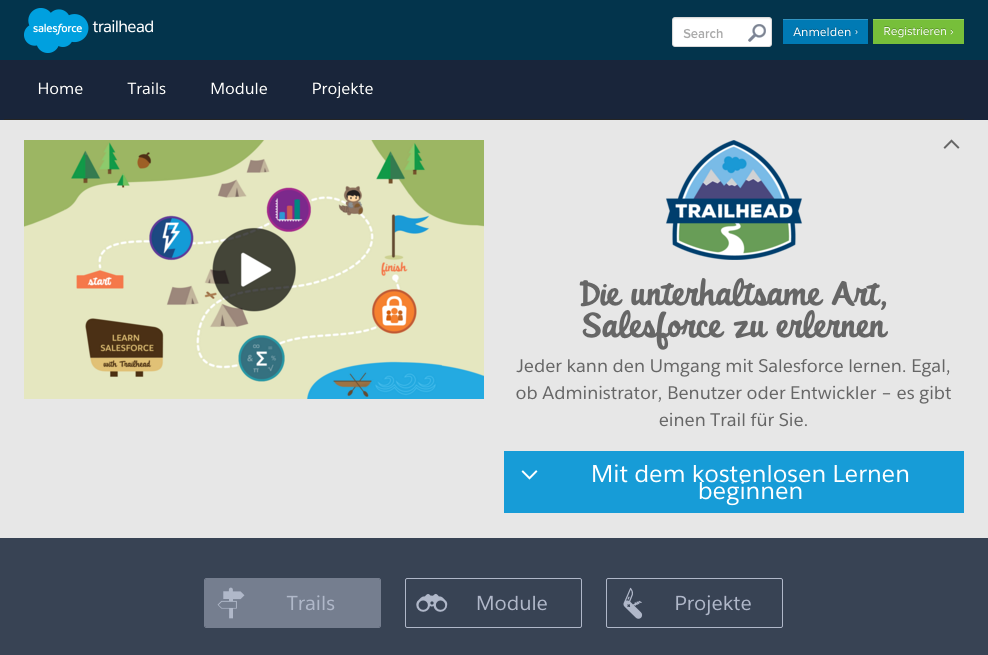
Task: Click the orange start sign in video
Action: pos(100,281)
